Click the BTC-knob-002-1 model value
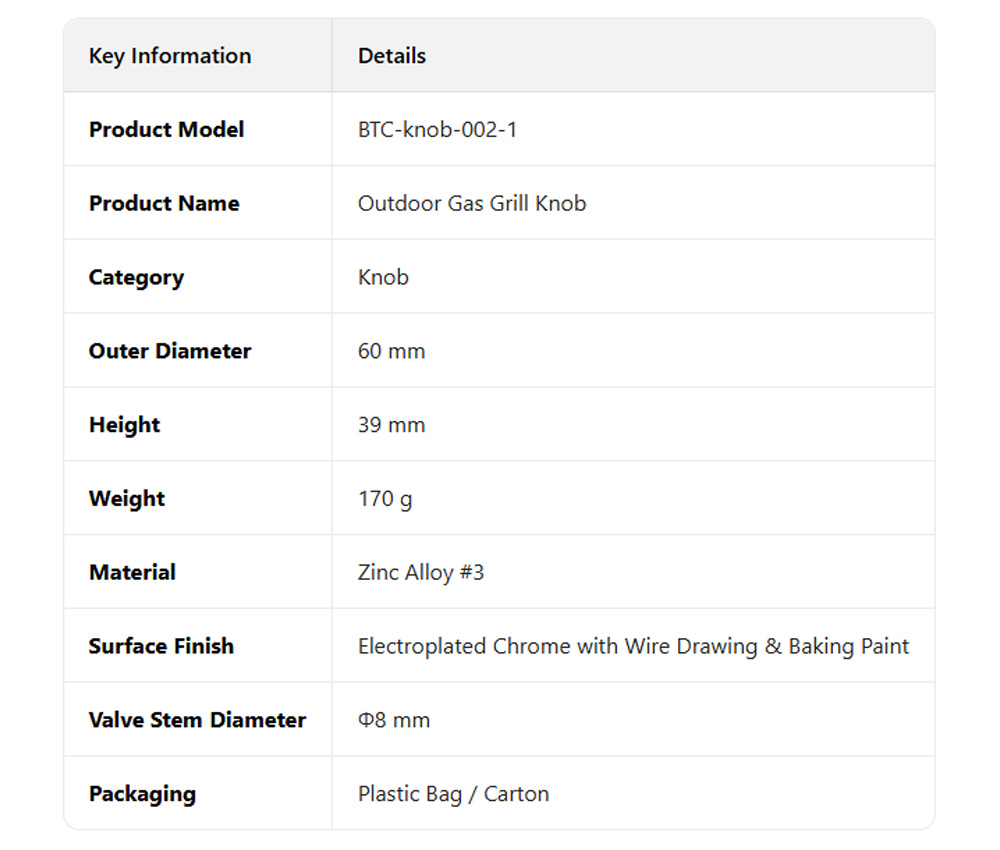 [x=437, y=130]
